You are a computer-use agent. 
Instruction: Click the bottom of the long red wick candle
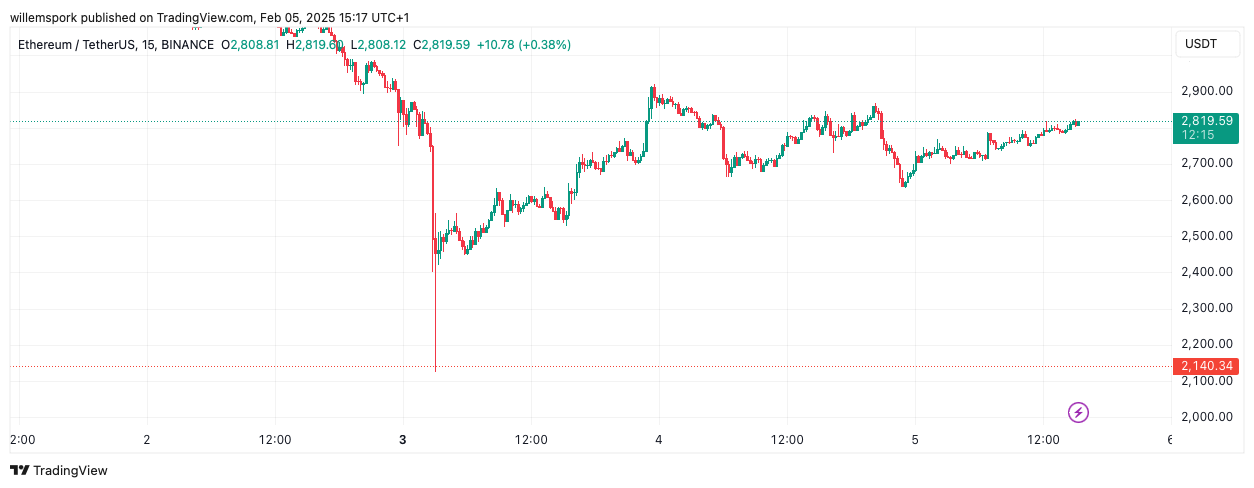(x=435, y=370)
